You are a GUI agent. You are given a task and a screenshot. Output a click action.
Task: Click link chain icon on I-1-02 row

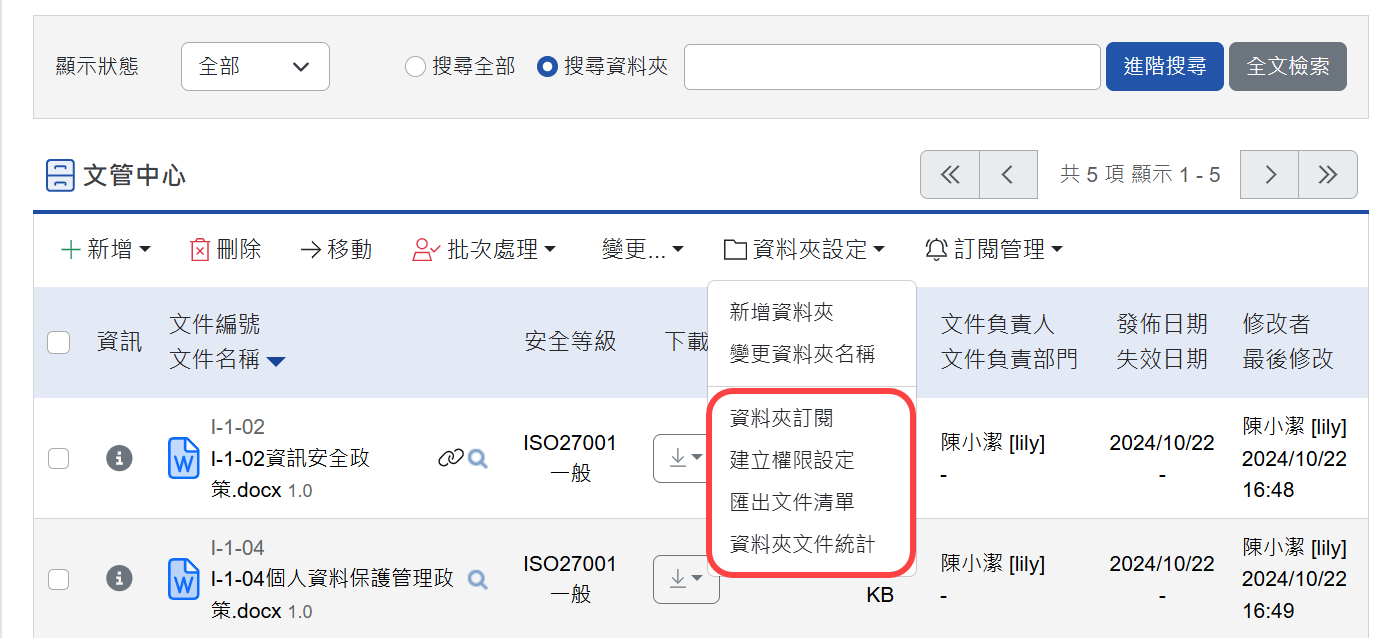point(451,458)
